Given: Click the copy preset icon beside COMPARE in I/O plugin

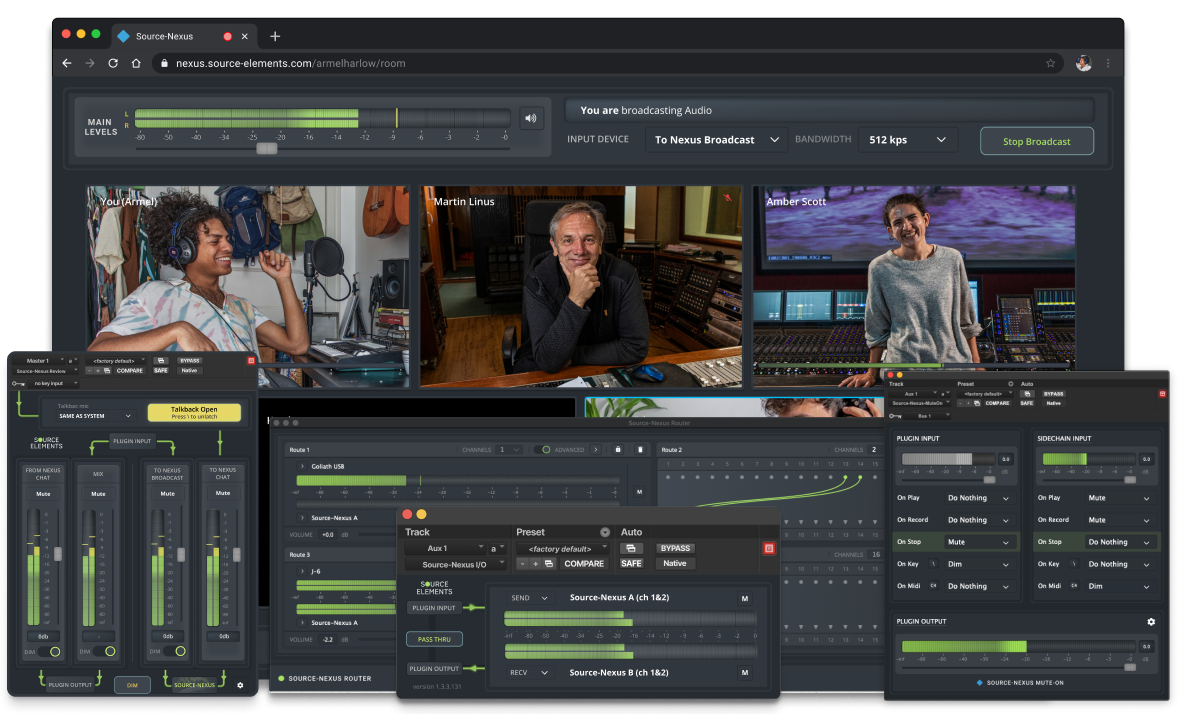Looking at the screenshot, I should (x=549, y=563).
